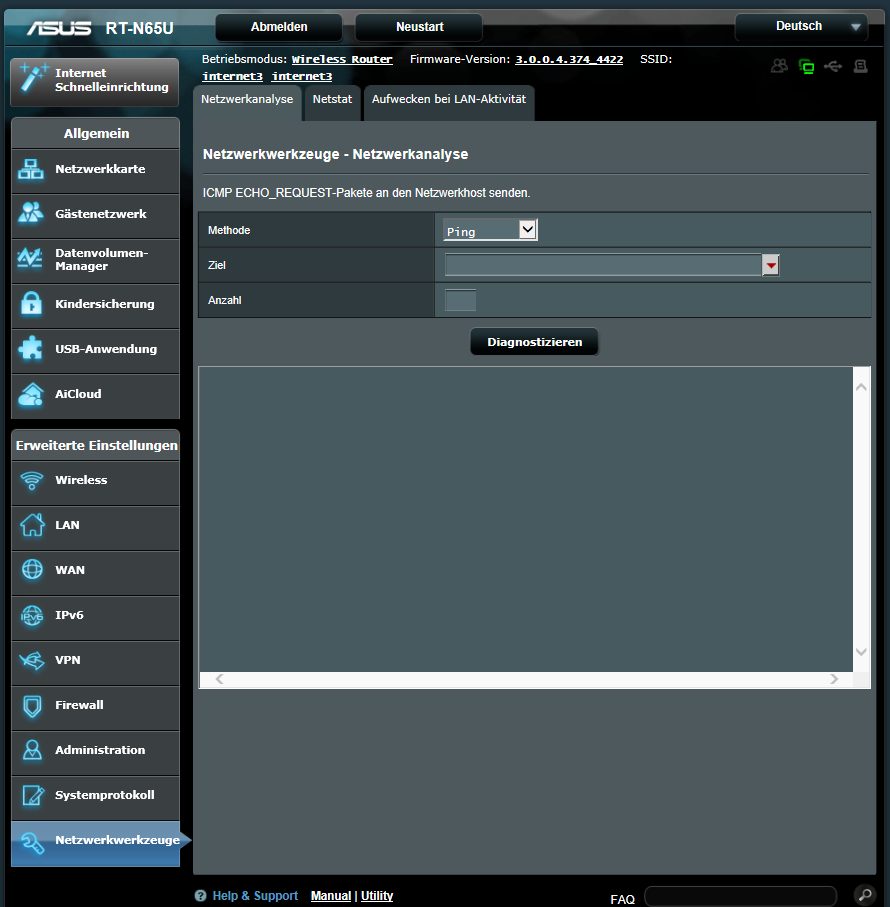The width and height of the screenshot is (890, 907).
Task: Open the Ziel target dropdown arrow
Action: pyautogui.click(x=770, y=265)
